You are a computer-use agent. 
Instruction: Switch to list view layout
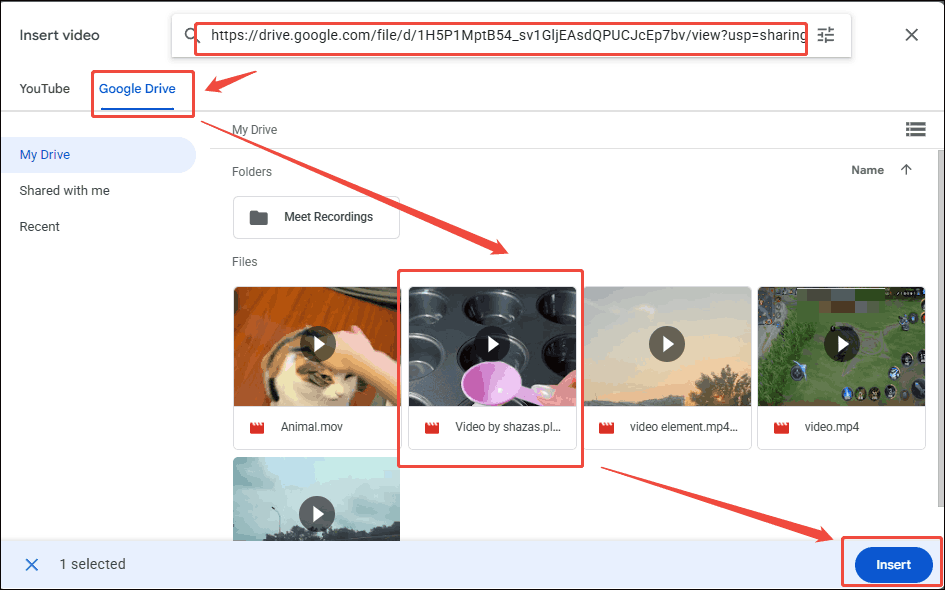pyautogui.click(x=915, y=129)
